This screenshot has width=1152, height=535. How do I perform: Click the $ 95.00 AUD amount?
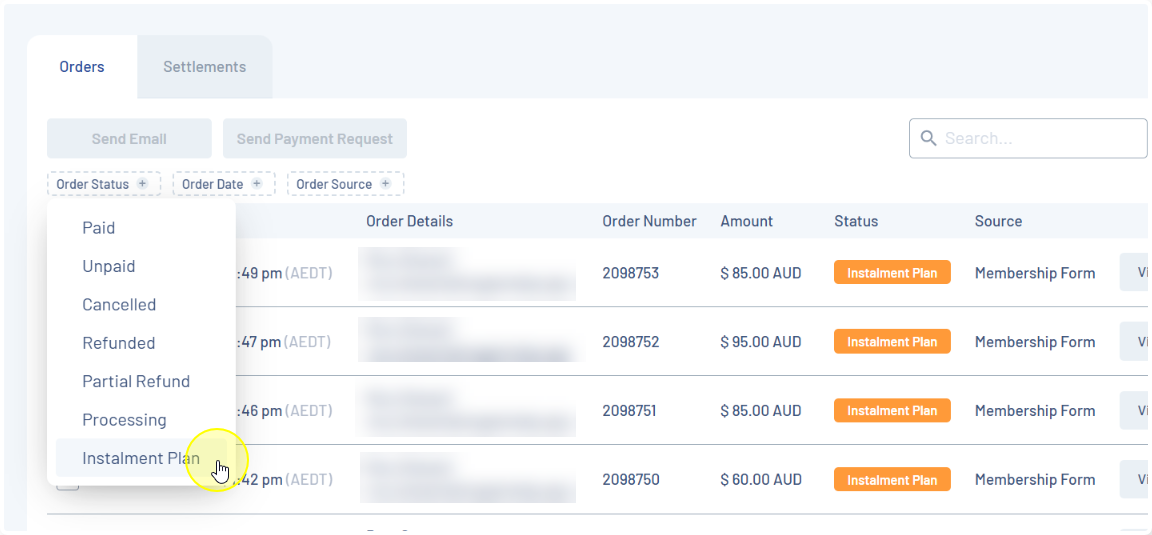point(760,342)
